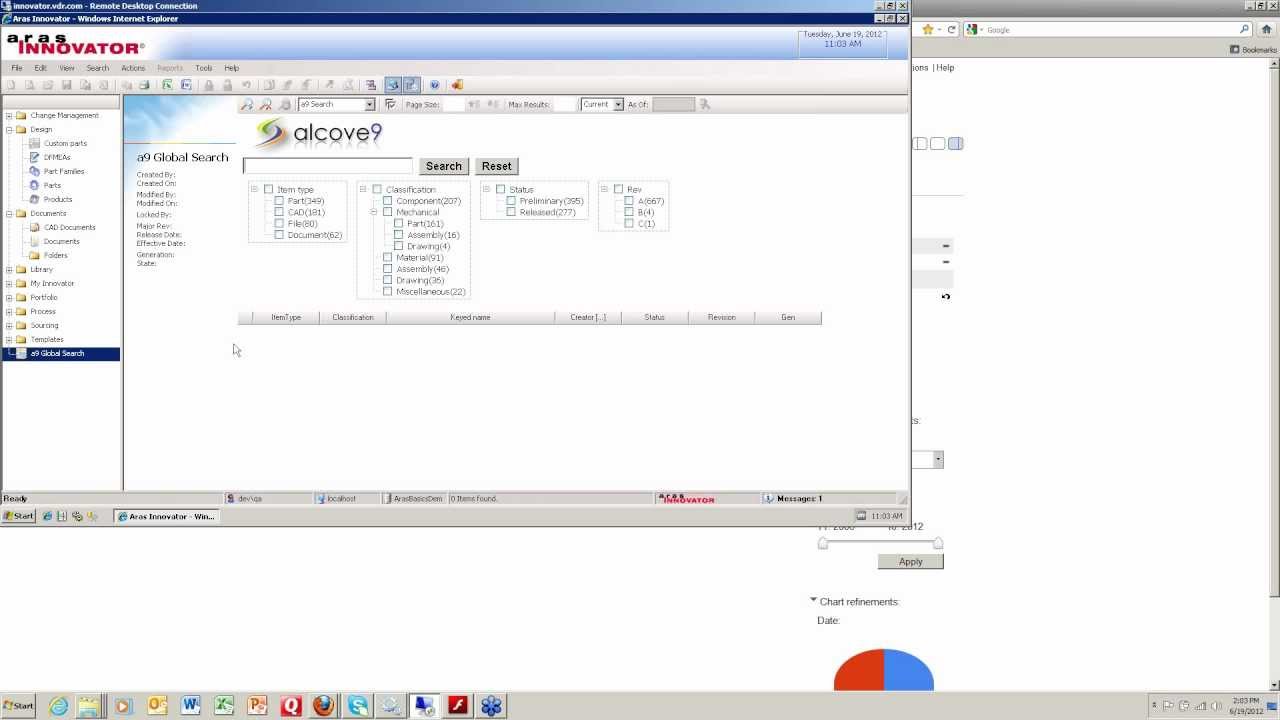This screenshot has width=1280, height=720.
Task: Select Folders under Documents
Action: pyautogui.click(x=56, y=255)
